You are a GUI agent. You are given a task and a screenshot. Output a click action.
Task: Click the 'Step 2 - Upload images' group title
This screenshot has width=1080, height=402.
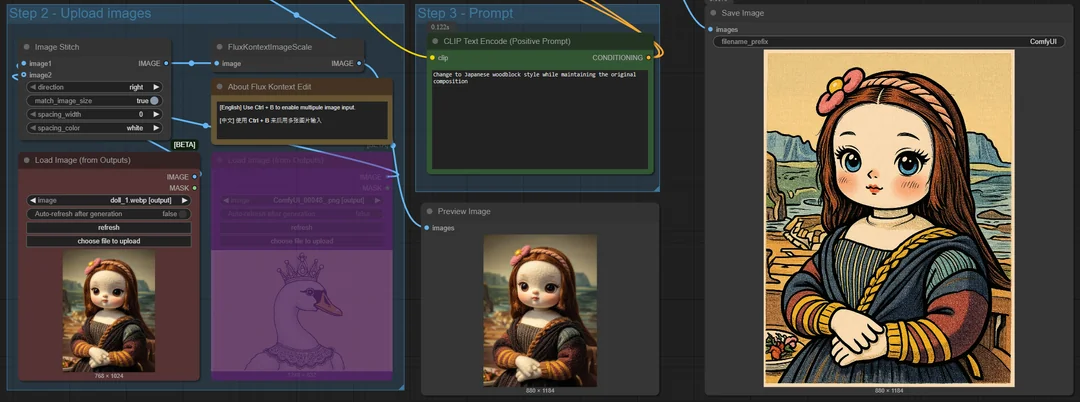pyautogui.click(x=80, y=13)
